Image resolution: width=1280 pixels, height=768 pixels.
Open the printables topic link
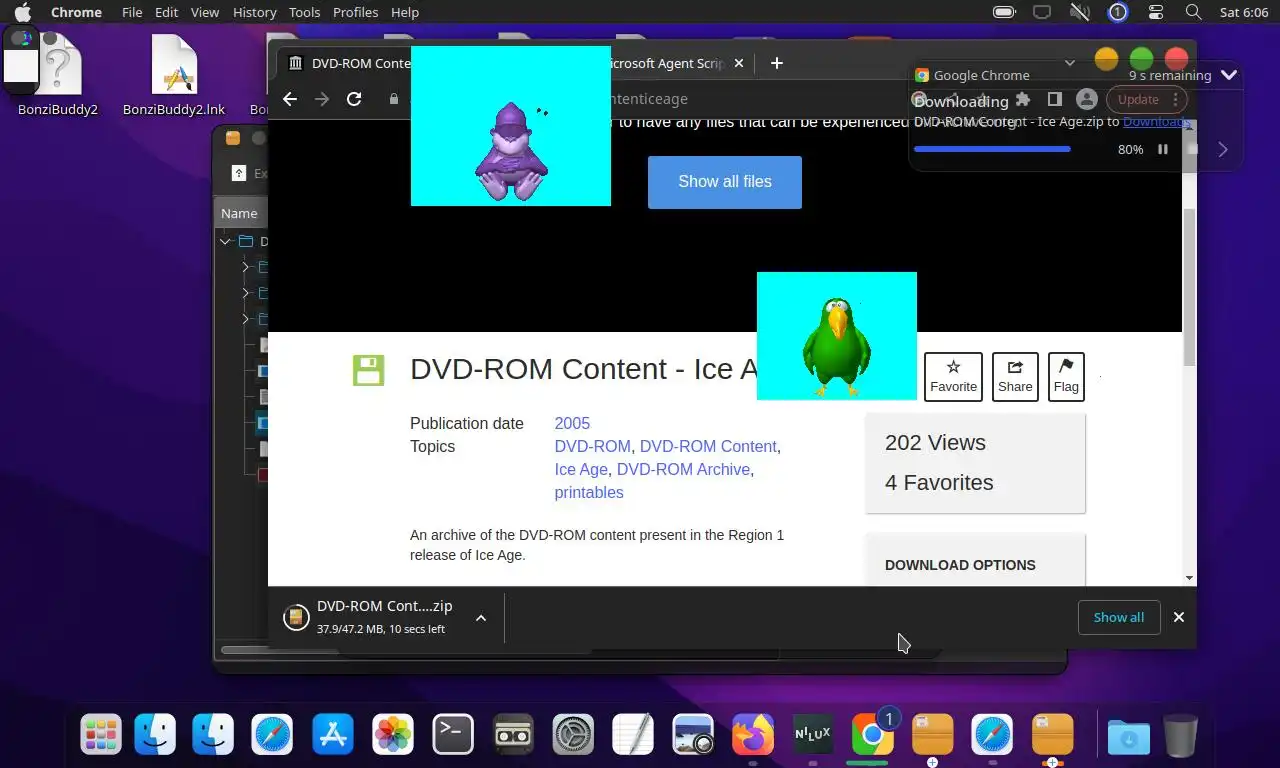(589, 492)
